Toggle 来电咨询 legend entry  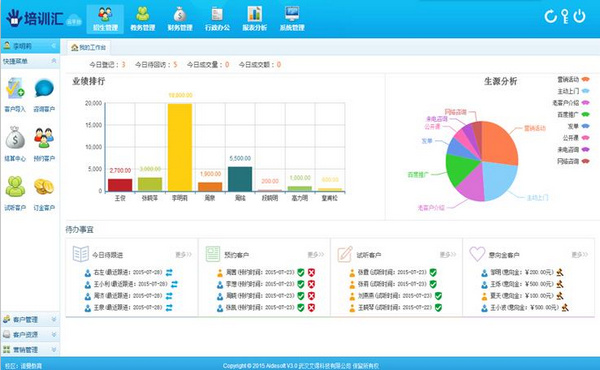pyautogui.click(x=573, y=150)
